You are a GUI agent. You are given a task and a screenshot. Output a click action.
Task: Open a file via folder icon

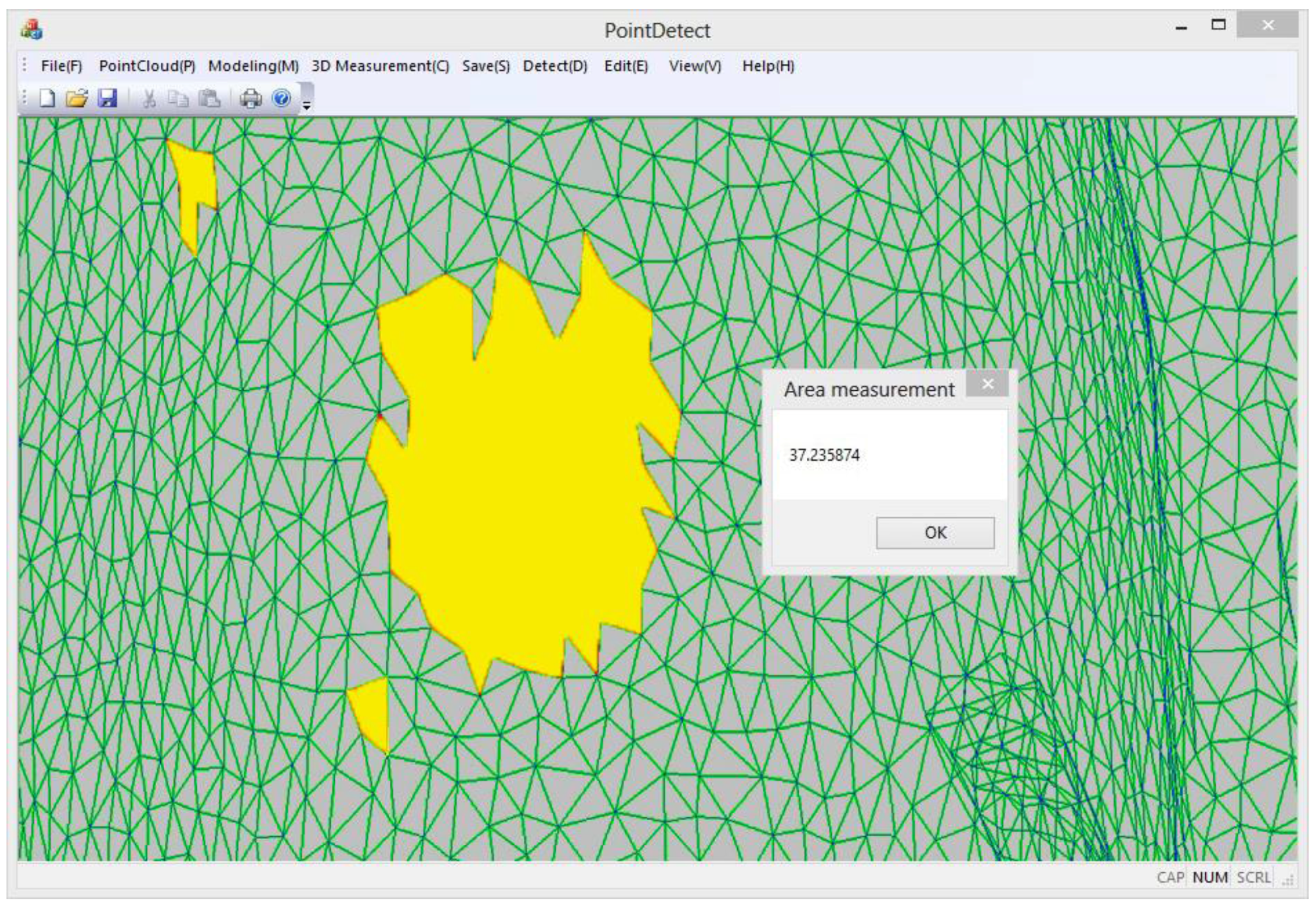click(77, 98)
